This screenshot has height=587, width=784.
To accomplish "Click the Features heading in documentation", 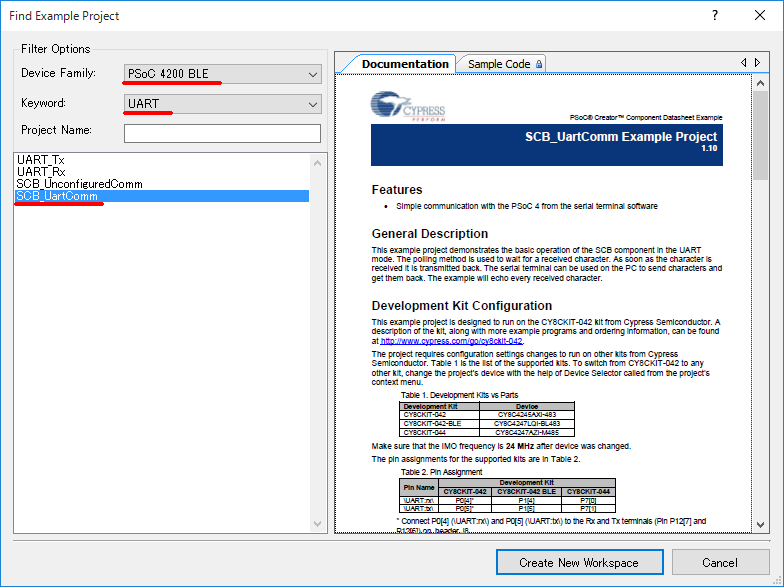I will click(397, 190).
